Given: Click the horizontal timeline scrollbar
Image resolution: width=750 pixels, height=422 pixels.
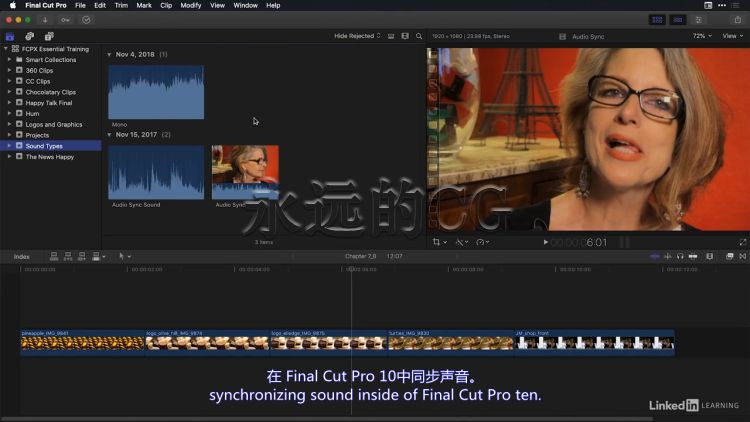Looking at the screenshot, I should pos(327,419).
